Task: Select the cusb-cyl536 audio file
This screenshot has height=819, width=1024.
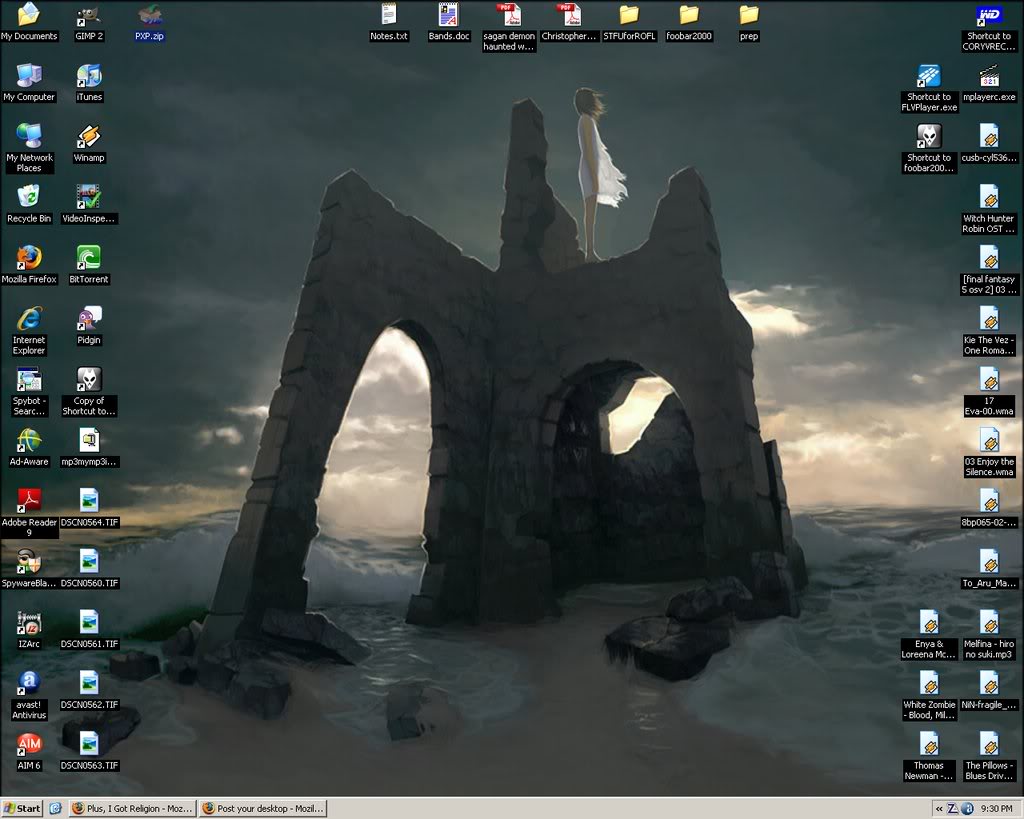Action: click(989, 136)
